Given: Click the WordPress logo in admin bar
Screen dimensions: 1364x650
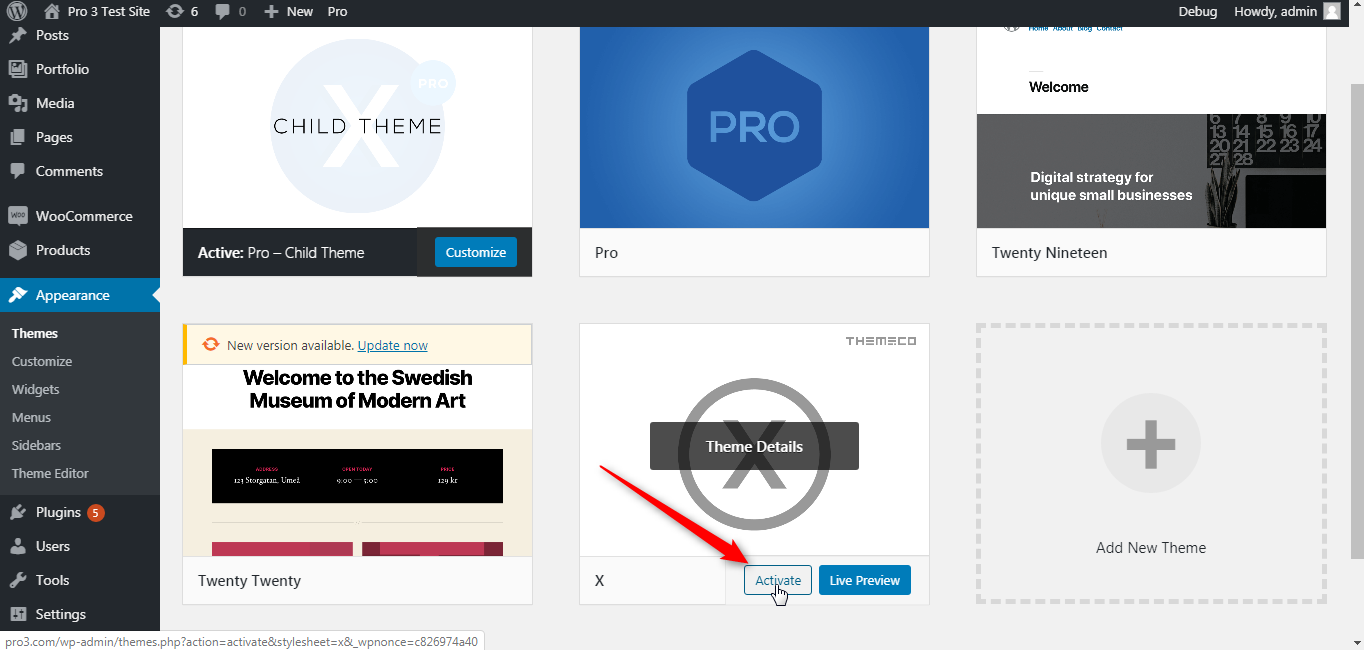Looking at the screenshot, I should [x=17, y=12].
